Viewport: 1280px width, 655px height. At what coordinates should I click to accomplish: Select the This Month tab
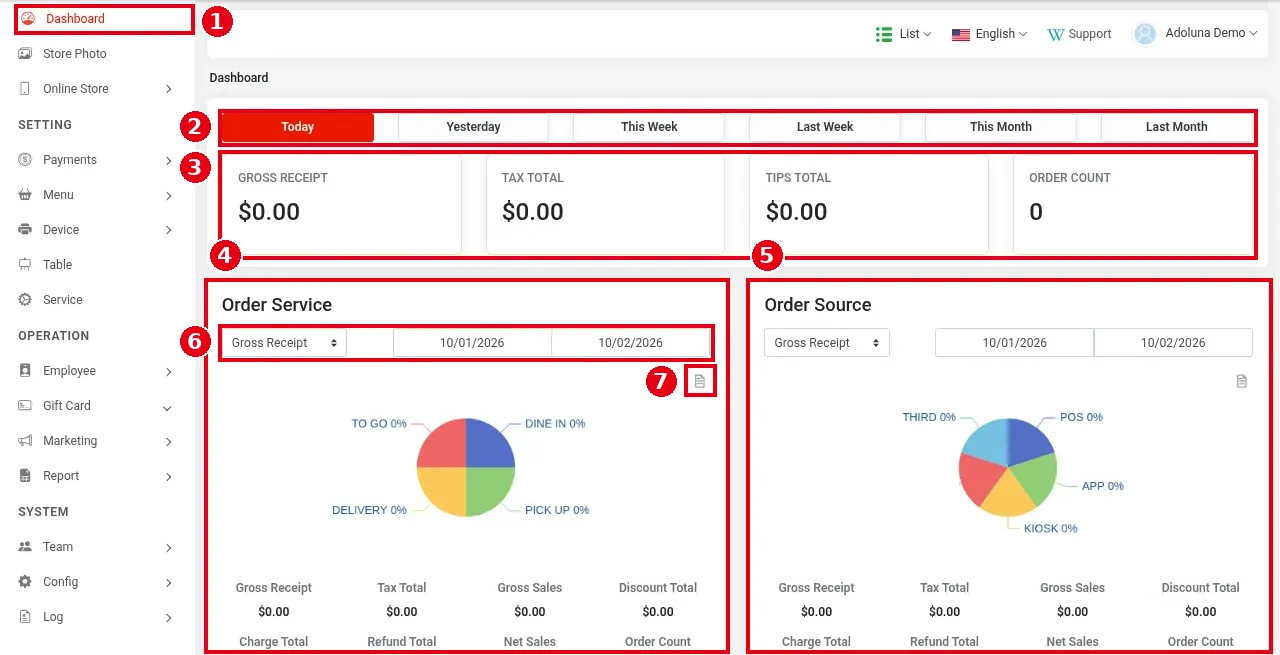[1001, 127]
